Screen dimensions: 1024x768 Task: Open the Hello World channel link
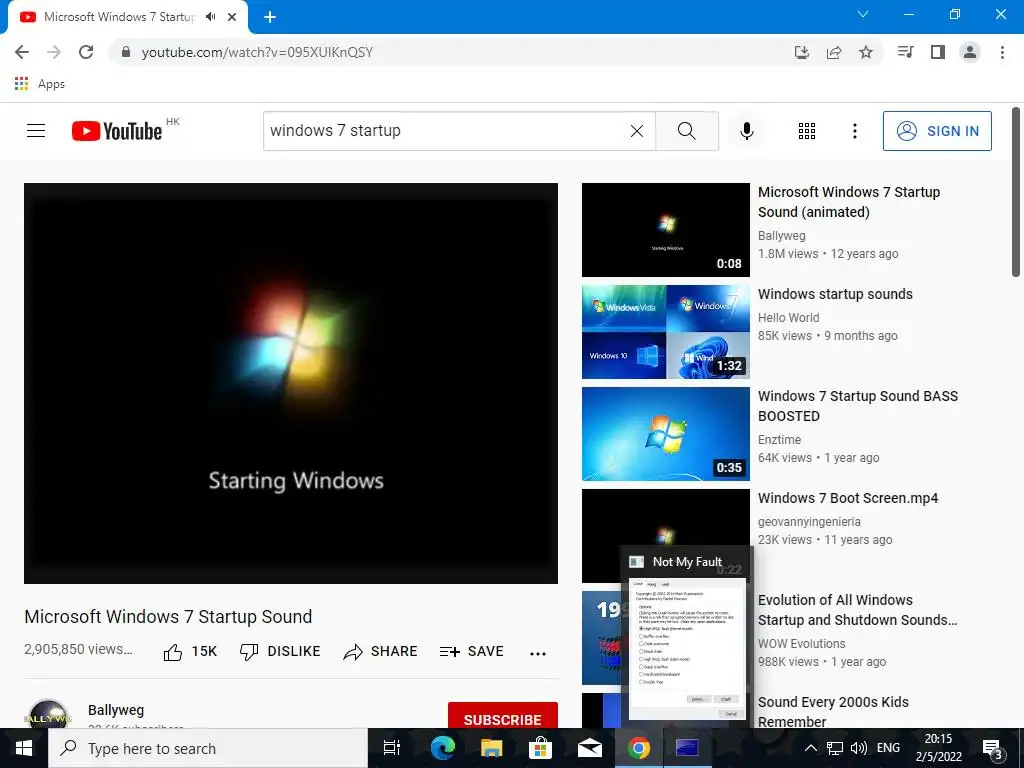[788, 318]
